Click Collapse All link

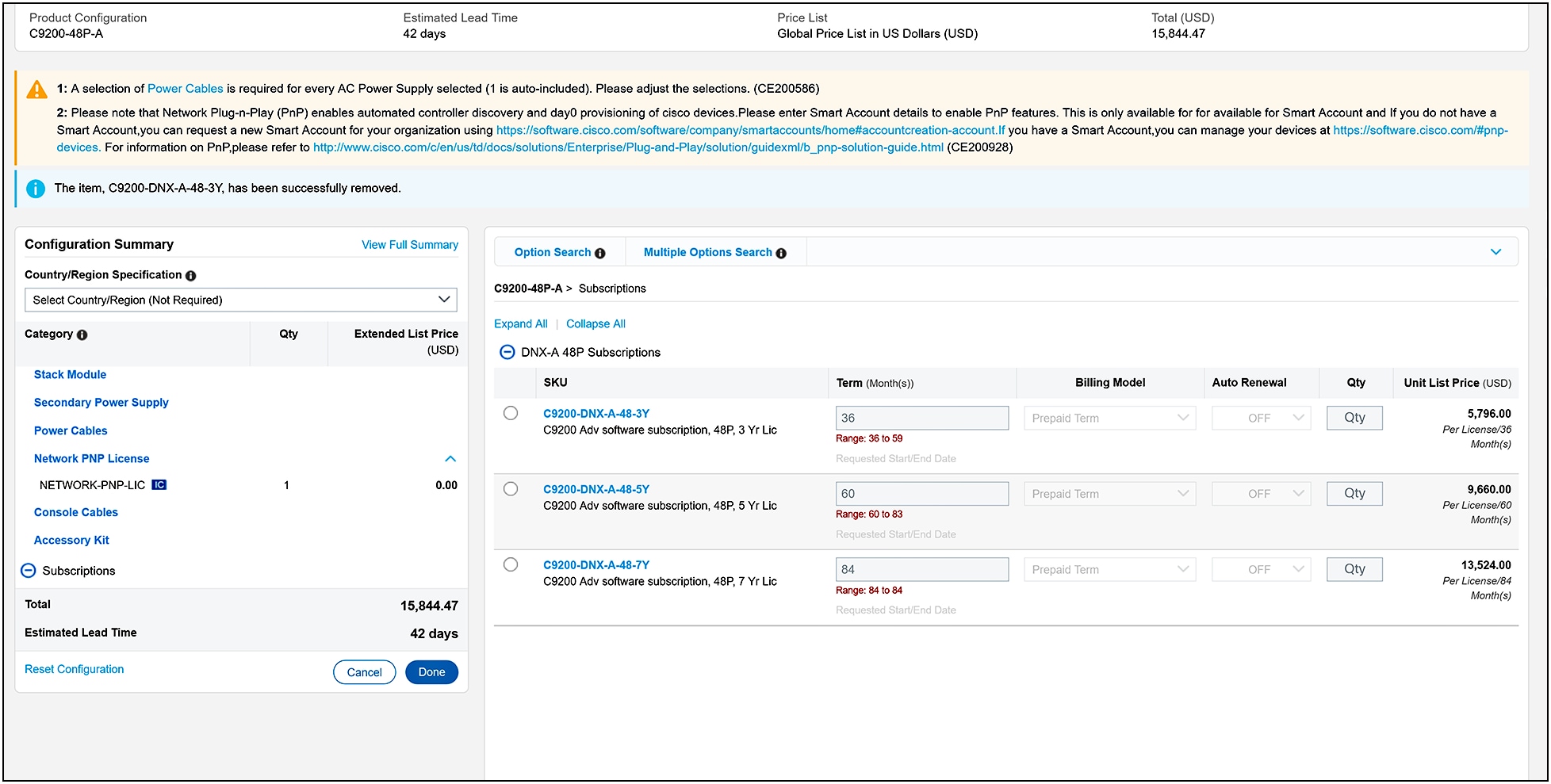point(596,324)
